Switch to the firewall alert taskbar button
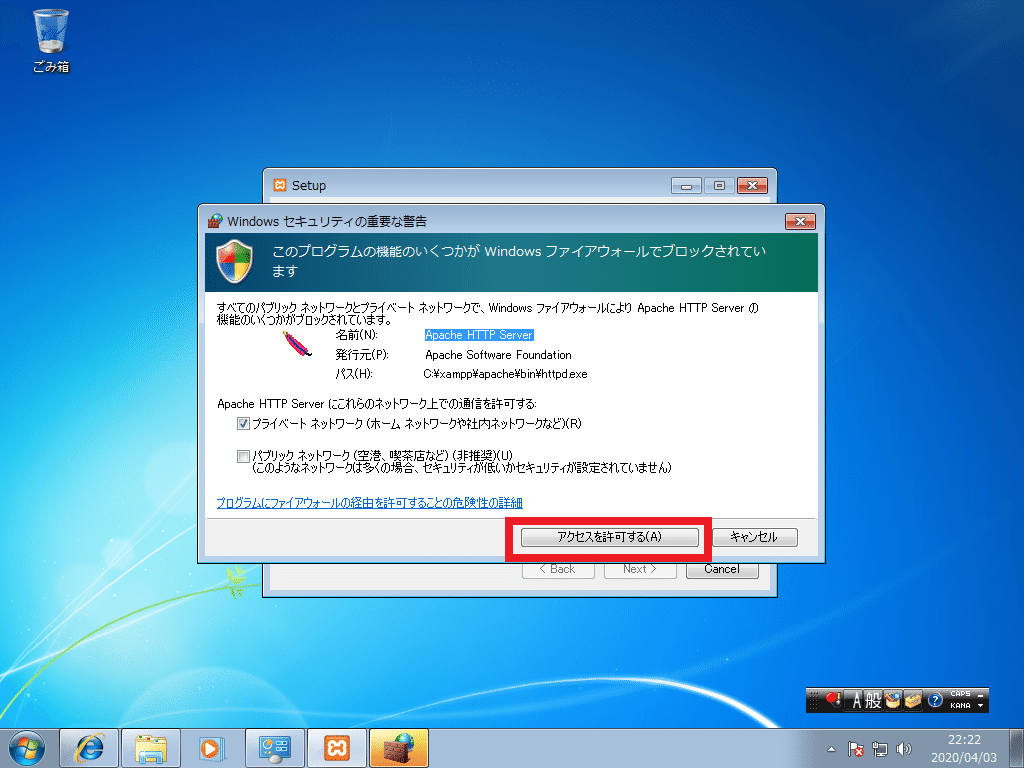1024x768 pixels. [398, 748]
